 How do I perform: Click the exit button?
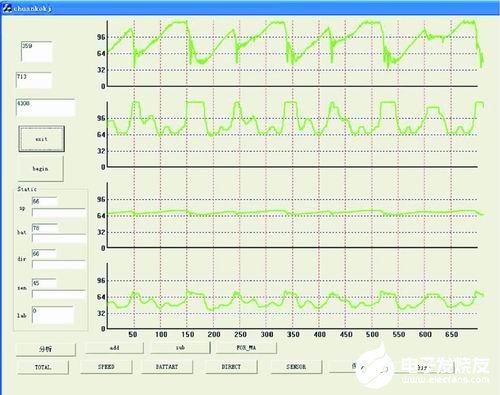42,139
